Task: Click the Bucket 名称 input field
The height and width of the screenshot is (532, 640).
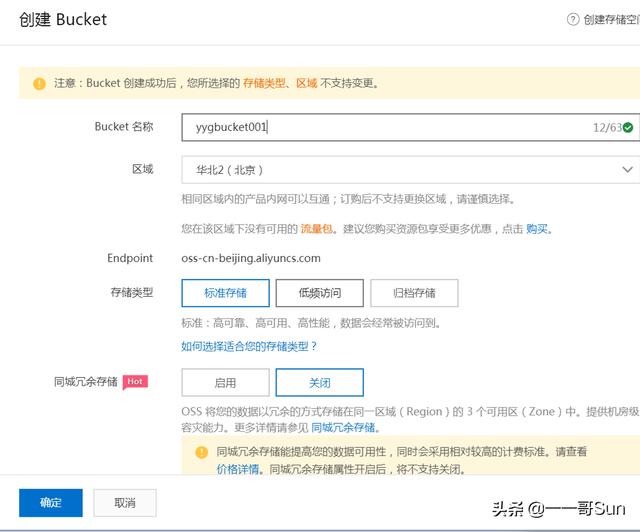Action: coord(411,127)
